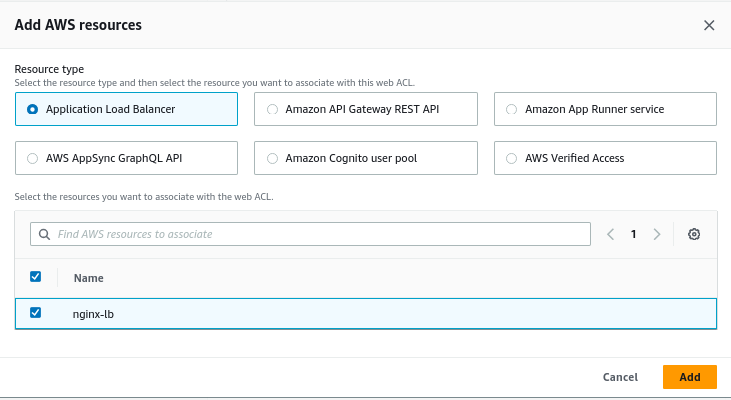This screenshot has width=731, height=400.
Task: Uncheck the nginx-lb resource checkbox
Action: coord(36,313)
